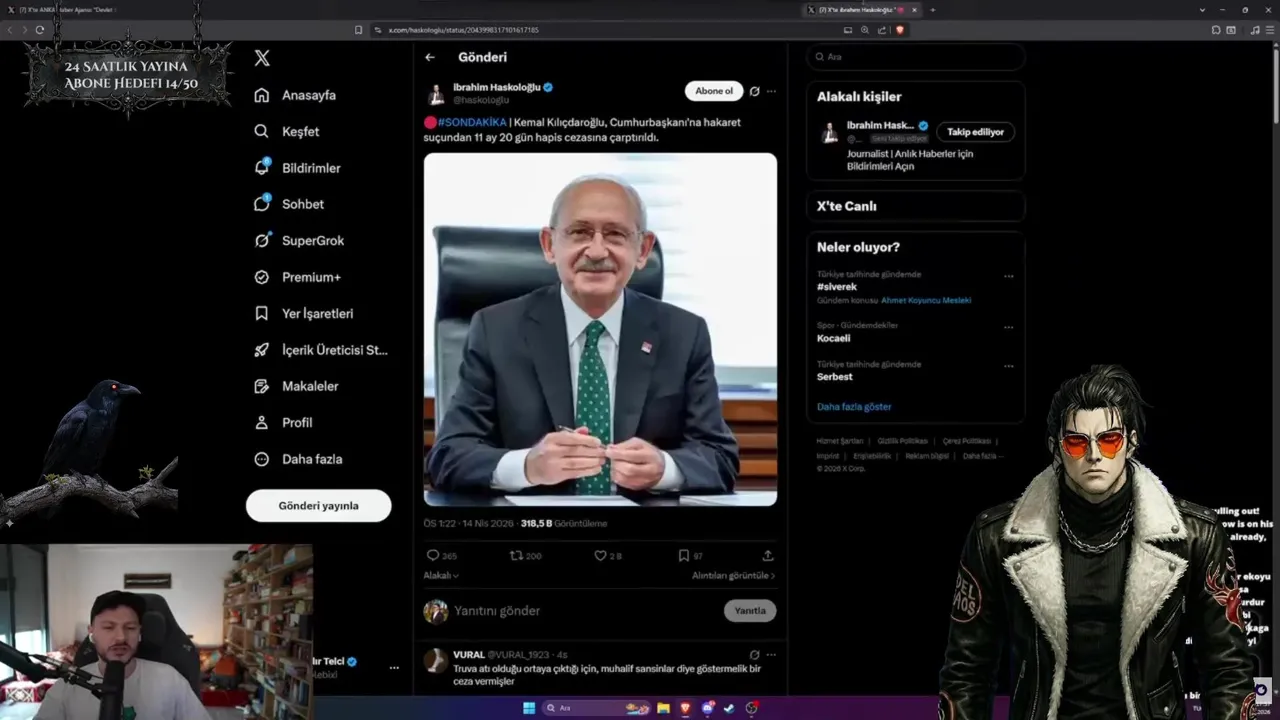The image size is (1280, 720).
Task: Switch to X'te İbrahim Haskoloğlu tab
Action: (862, 10)
